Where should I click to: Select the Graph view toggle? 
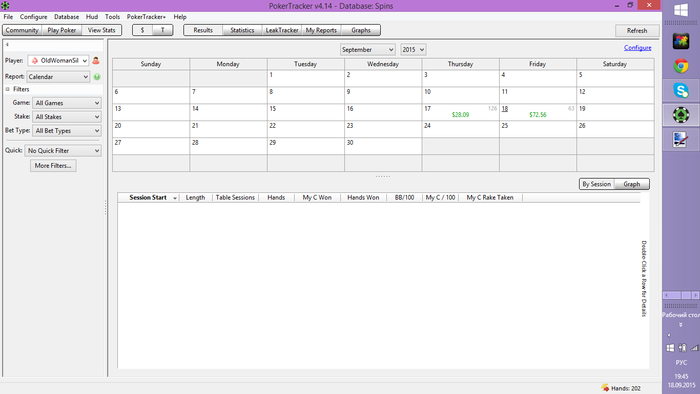632,184
